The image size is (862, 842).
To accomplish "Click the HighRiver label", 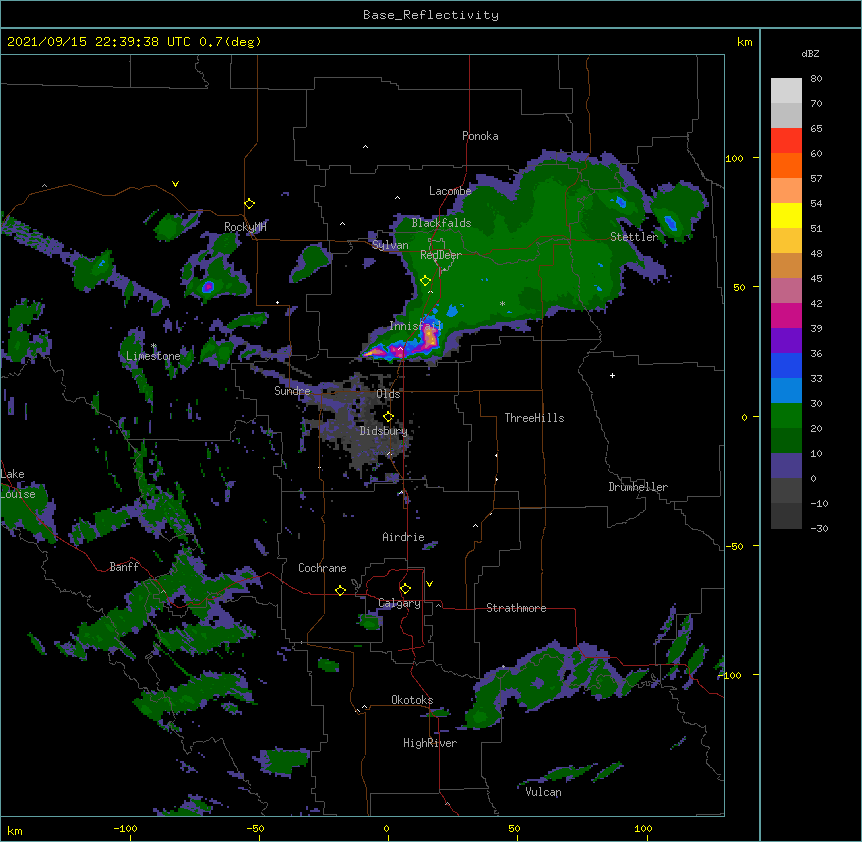I will point(430,743).
